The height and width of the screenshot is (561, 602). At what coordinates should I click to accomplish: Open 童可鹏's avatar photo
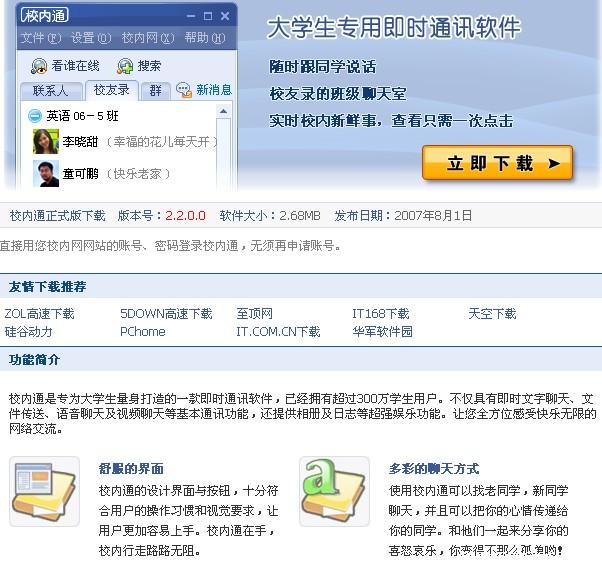tap(46, 174)
